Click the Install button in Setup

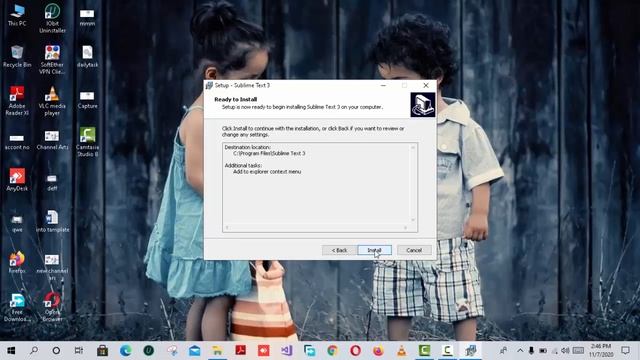pyautogui.click(x=374, y=250)
